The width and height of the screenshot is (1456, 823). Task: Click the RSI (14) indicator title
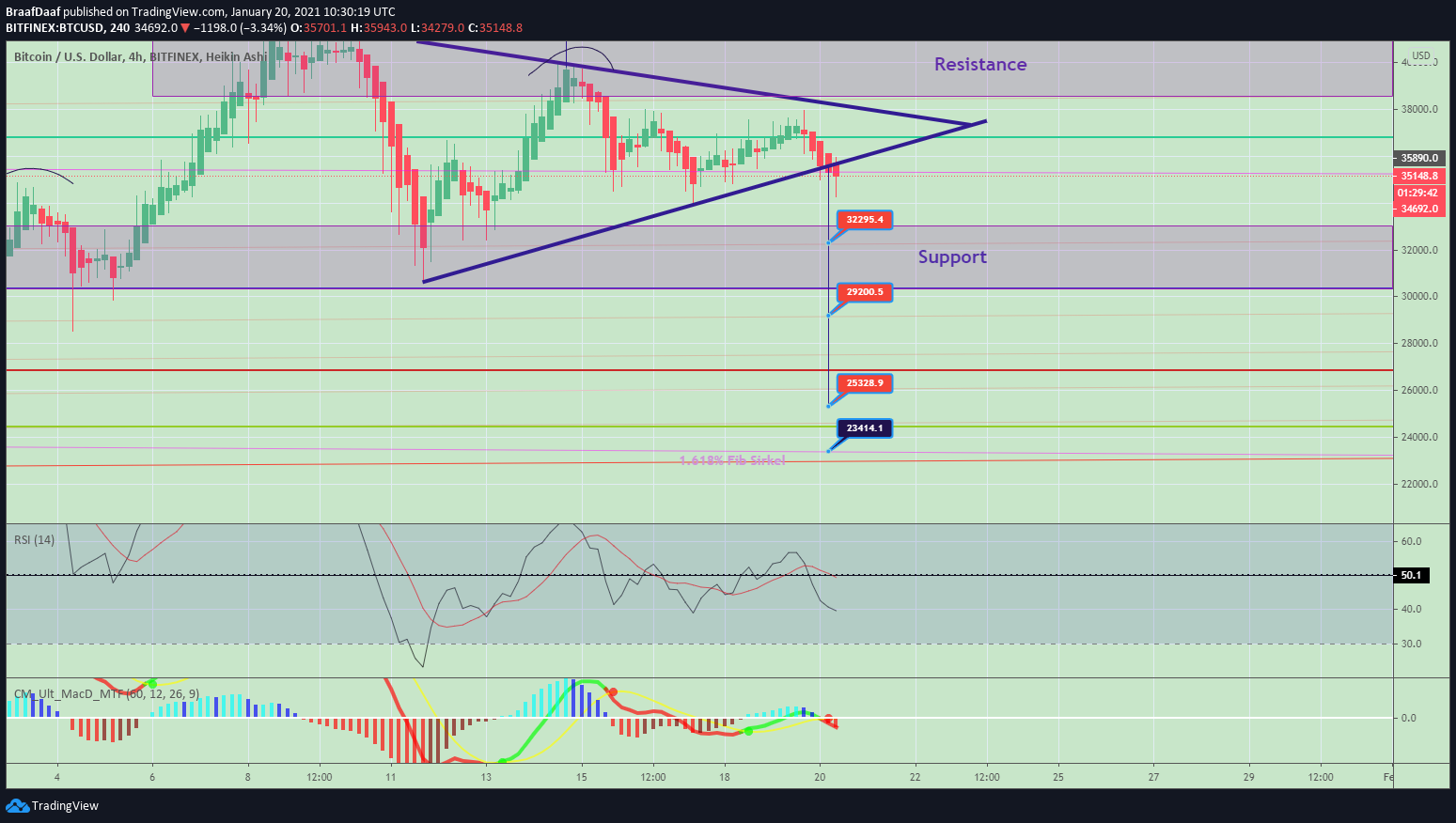coord(34,539)
